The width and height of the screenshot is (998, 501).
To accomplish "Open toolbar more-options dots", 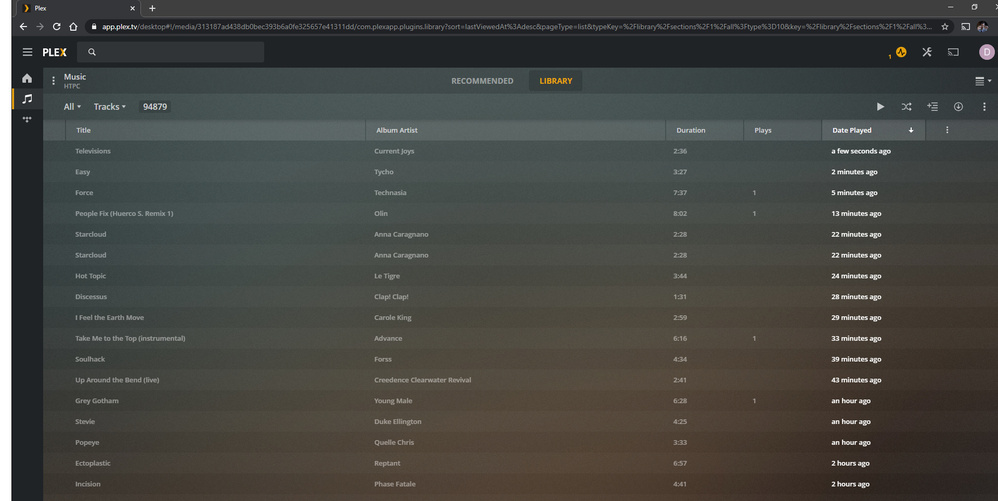I will (984, 106).
